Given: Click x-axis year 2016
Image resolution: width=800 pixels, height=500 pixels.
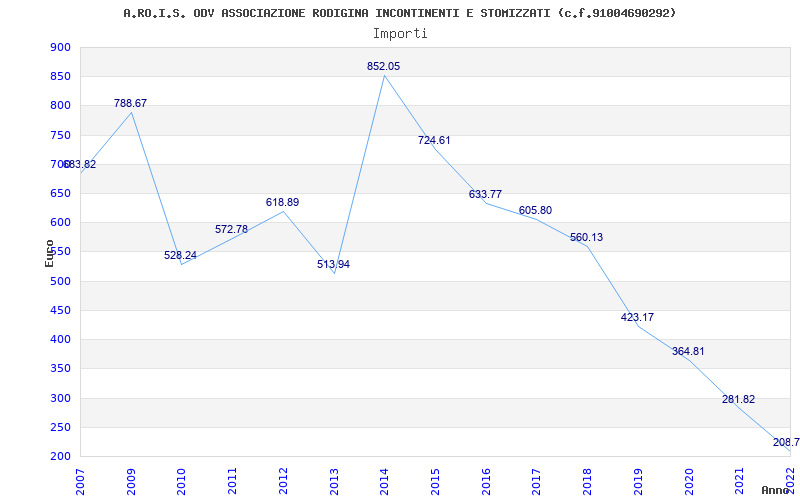Looking at the screenshot, I should 486,481.
